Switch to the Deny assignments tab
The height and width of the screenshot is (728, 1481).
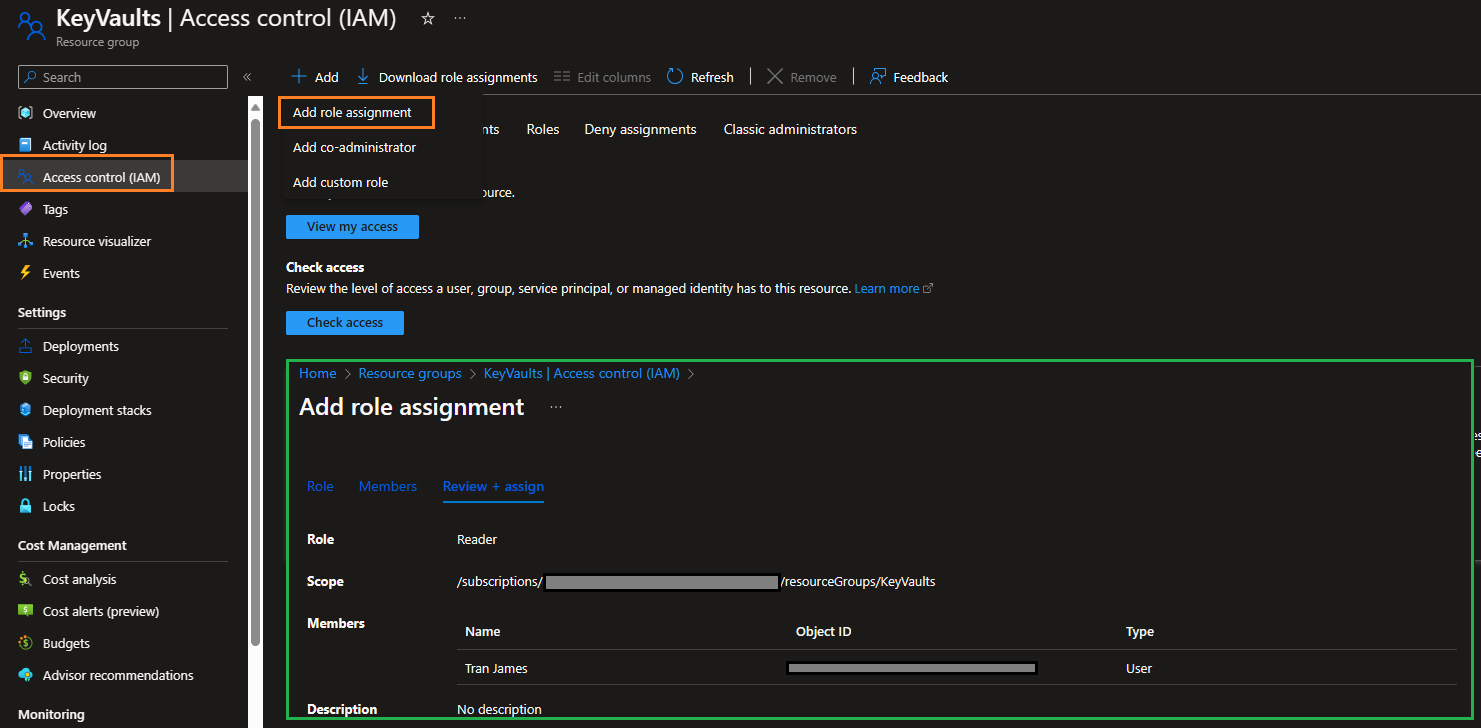[x=640, y=129]
